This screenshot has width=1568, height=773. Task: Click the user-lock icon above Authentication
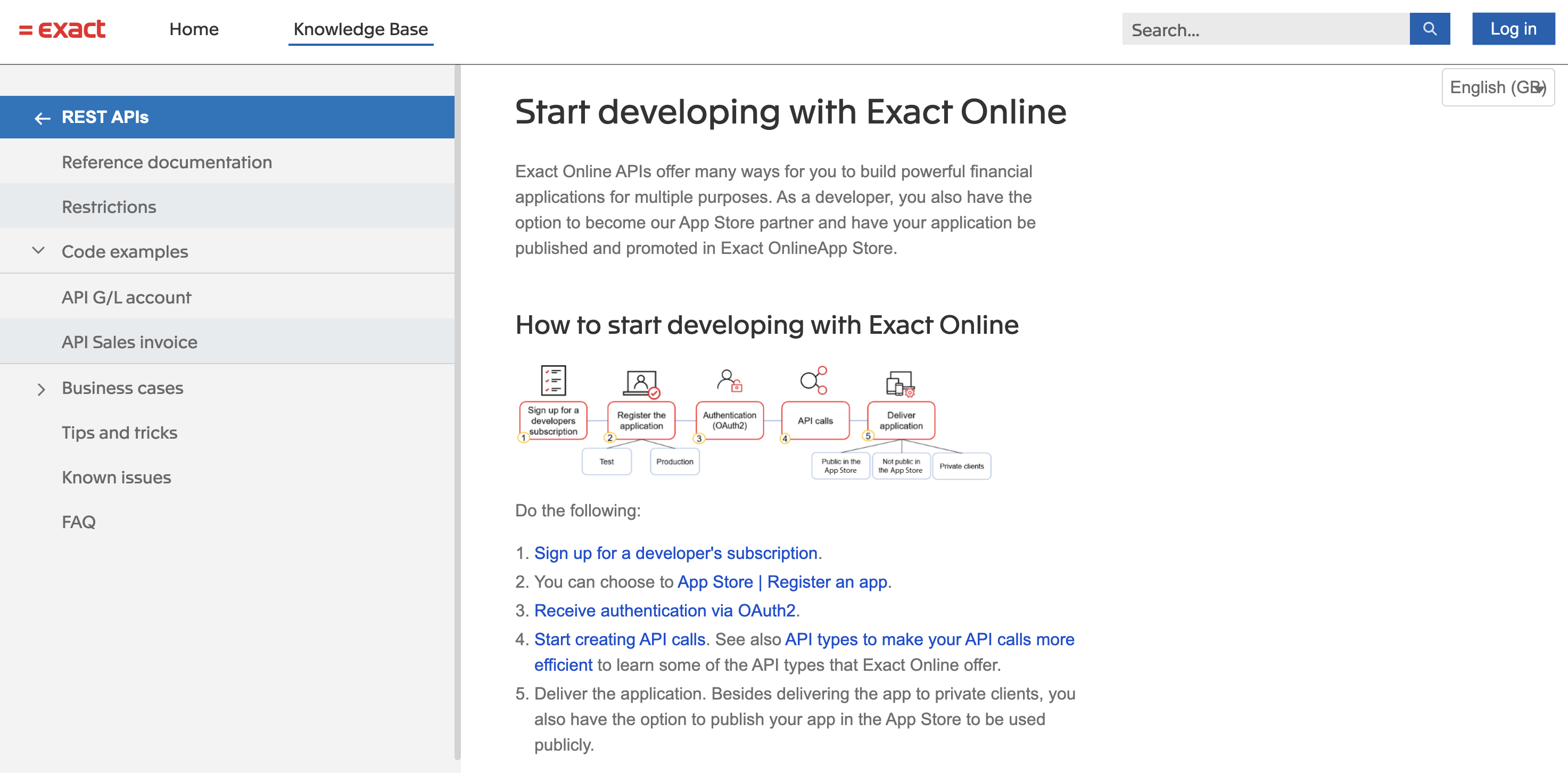pos(729,381)
